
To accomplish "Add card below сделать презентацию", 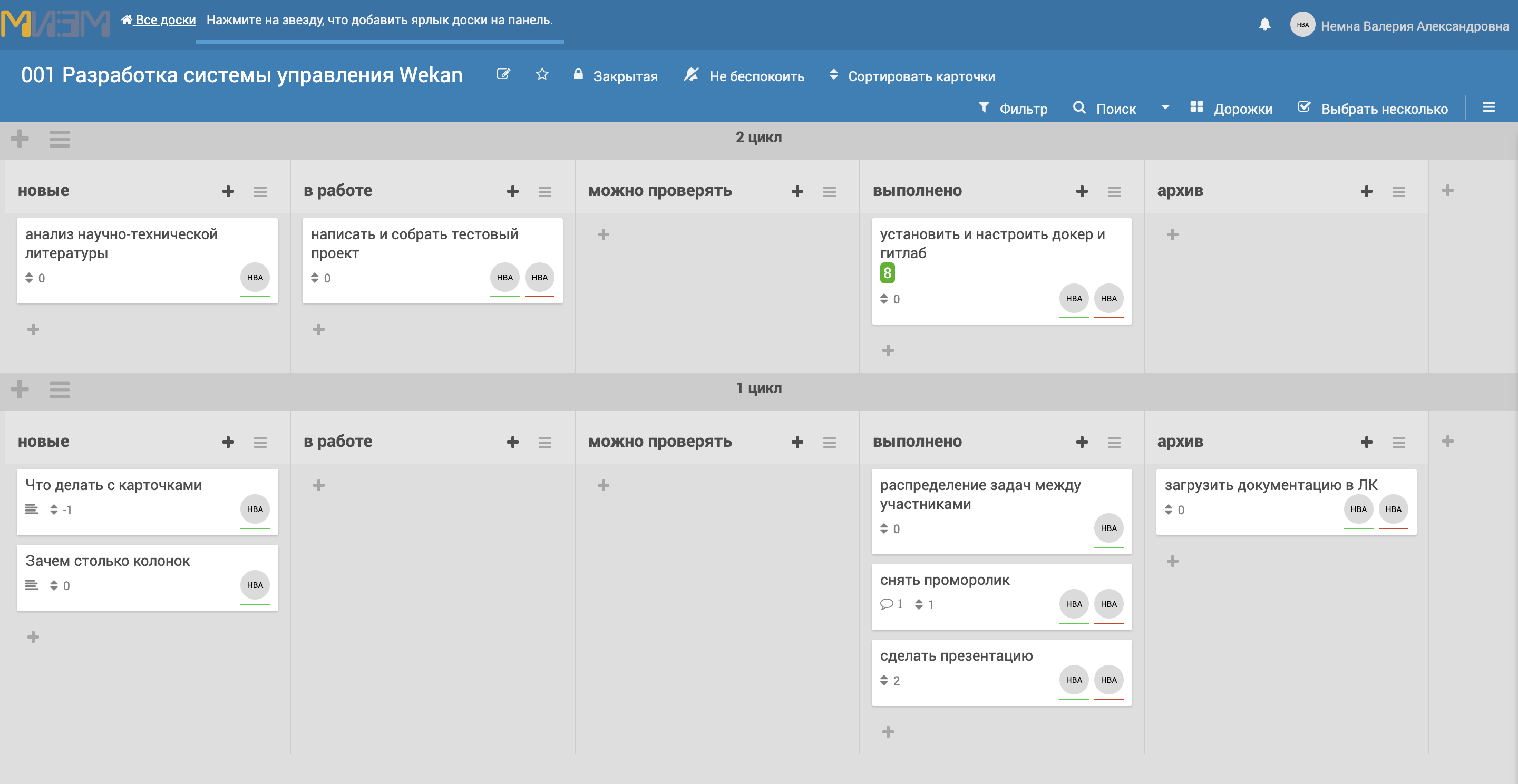I will pyautogui.click(x=888, y=732).
